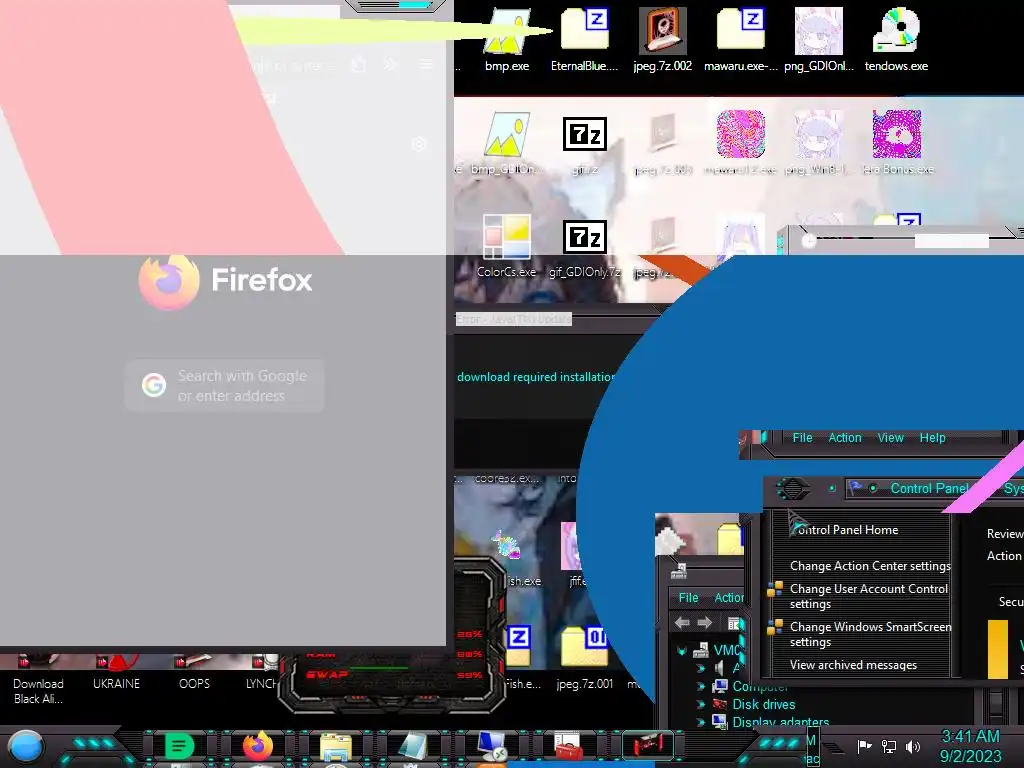Click Change Windows SmartScreen settings
Image resolution: width=1024 pixels, height=768 pixels.
[x=871, y=633]
